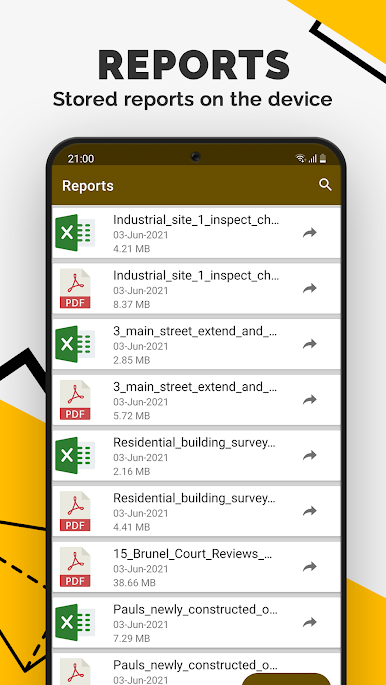
Task: Share the 5.72 MB 3_main_street PDF report
Action: coord(310,400)
